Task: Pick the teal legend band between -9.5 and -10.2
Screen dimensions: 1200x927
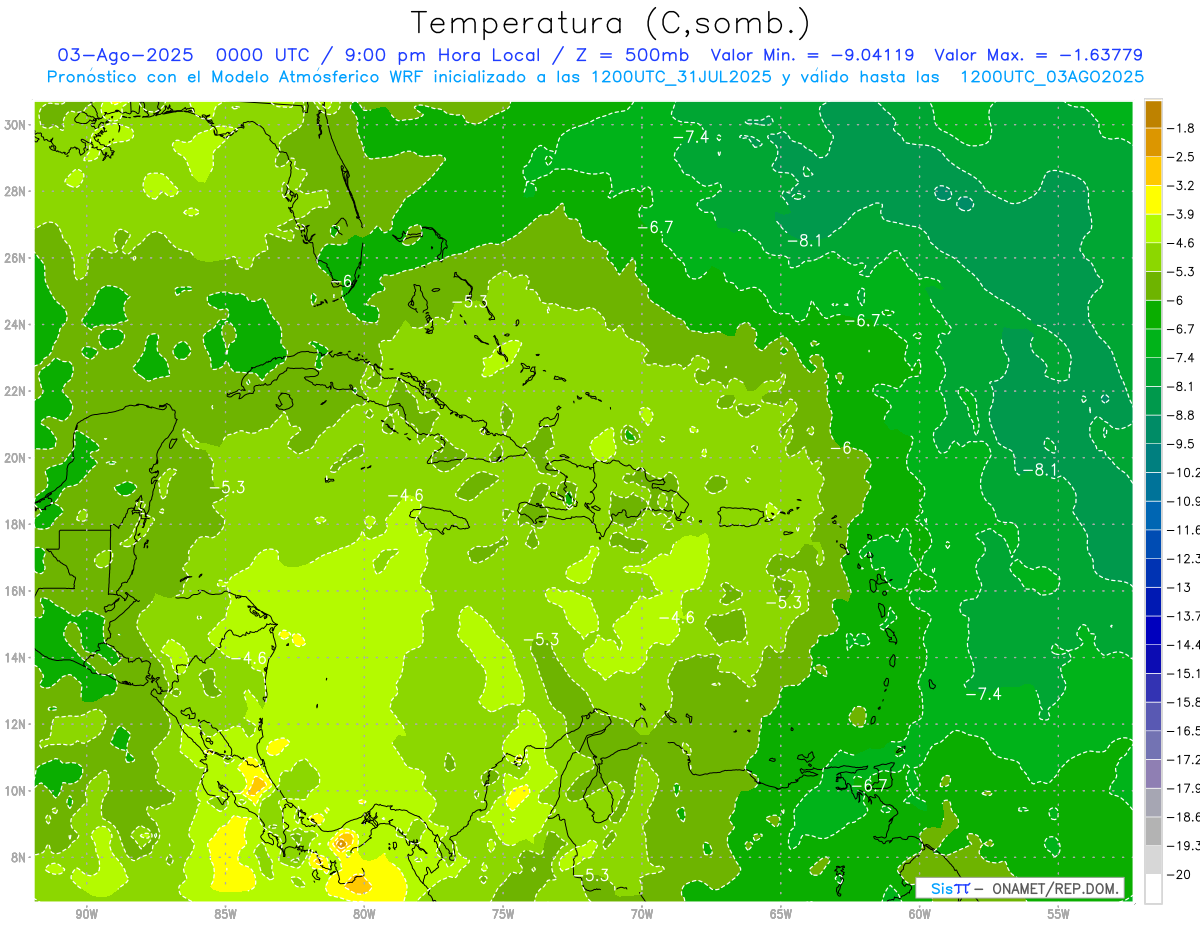Action: point(1153,458)
